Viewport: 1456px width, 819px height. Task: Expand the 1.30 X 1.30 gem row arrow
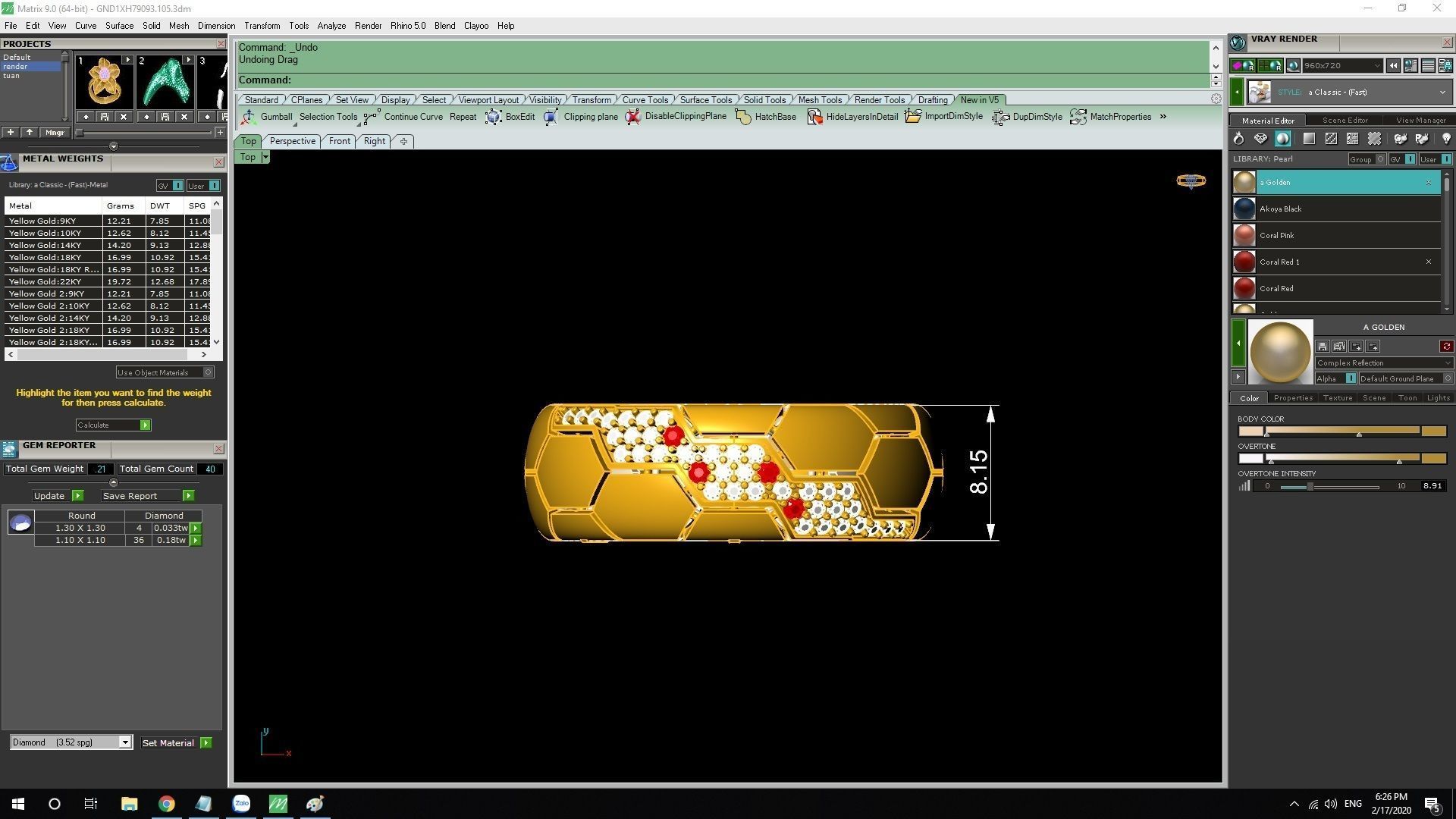tap(196, 528)
